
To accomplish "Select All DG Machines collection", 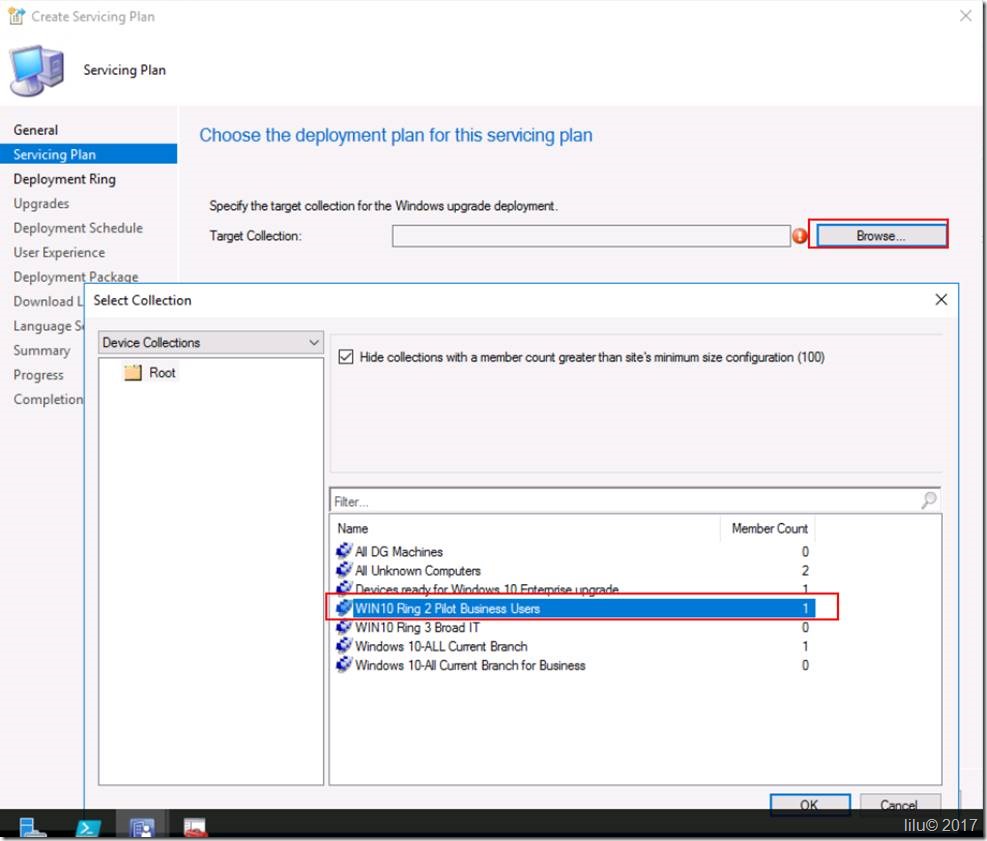I will click(x=398, y=552).
